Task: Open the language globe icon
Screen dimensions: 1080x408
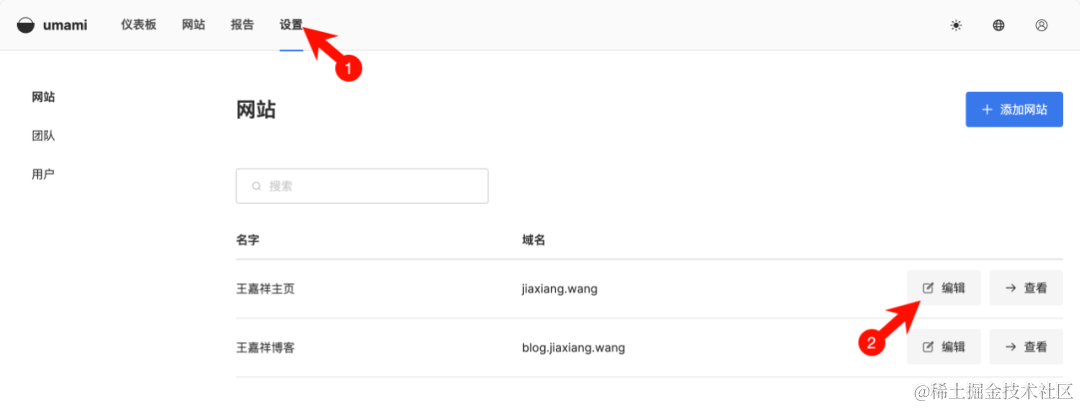Action: click(x=998, y=26)
